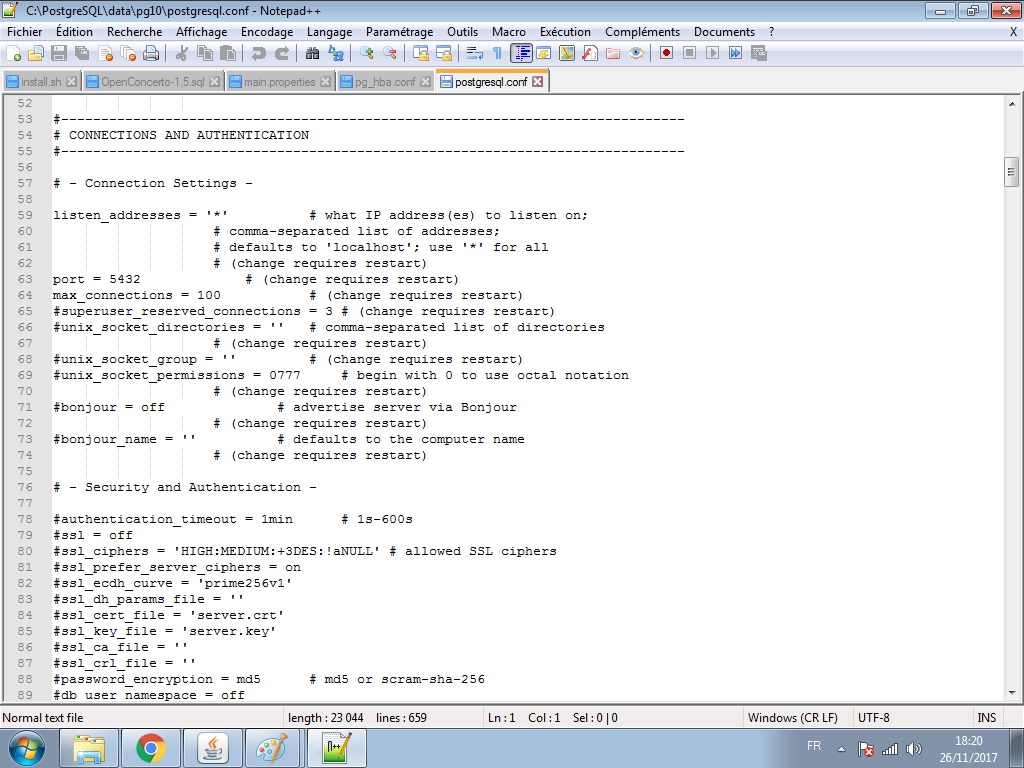Open the Langage menu
This screenshot has width=1024, height=768.
point(329,32)
